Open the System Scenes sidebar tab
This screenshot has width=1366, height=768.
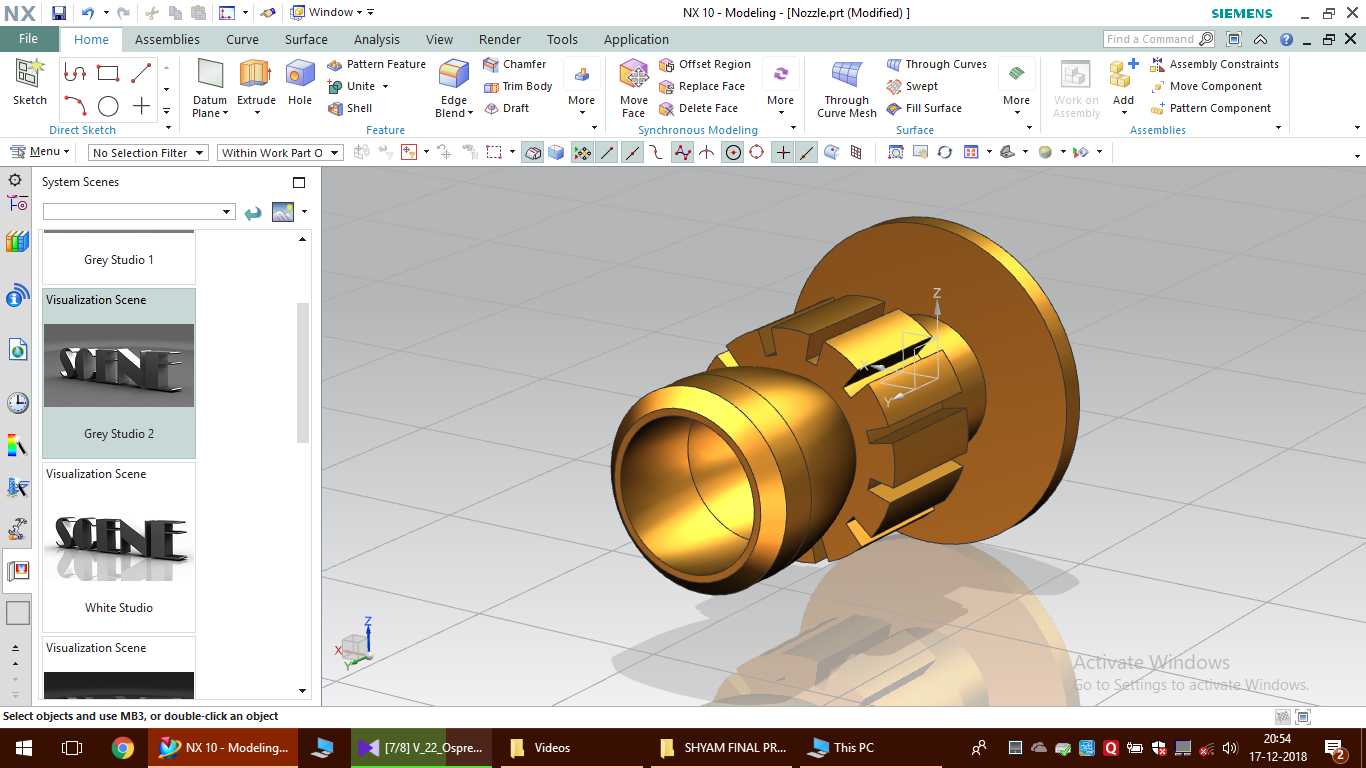click(x=17, y=571)
